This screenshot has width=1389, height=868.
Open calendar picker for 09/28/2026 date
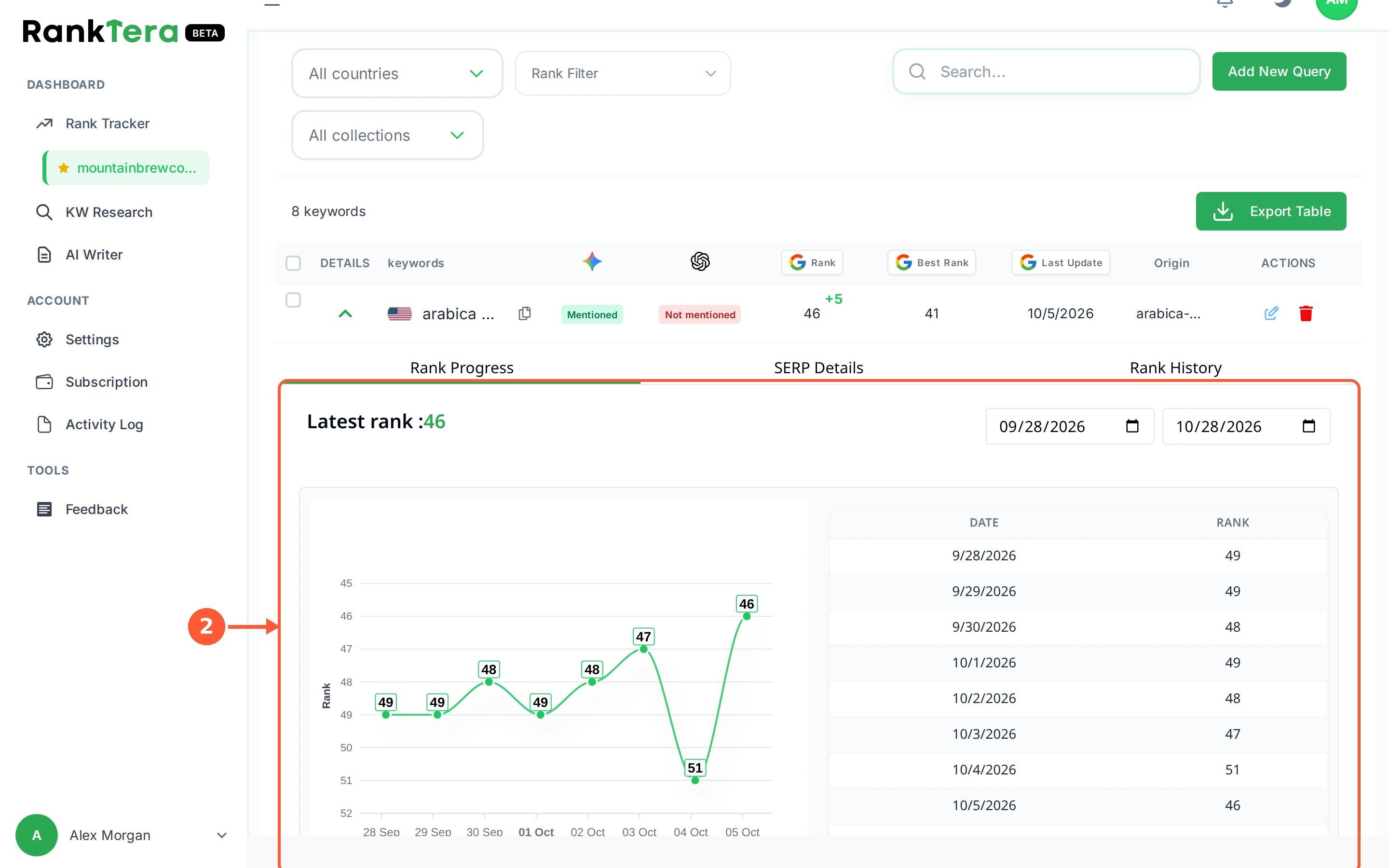pos(1132,426)
